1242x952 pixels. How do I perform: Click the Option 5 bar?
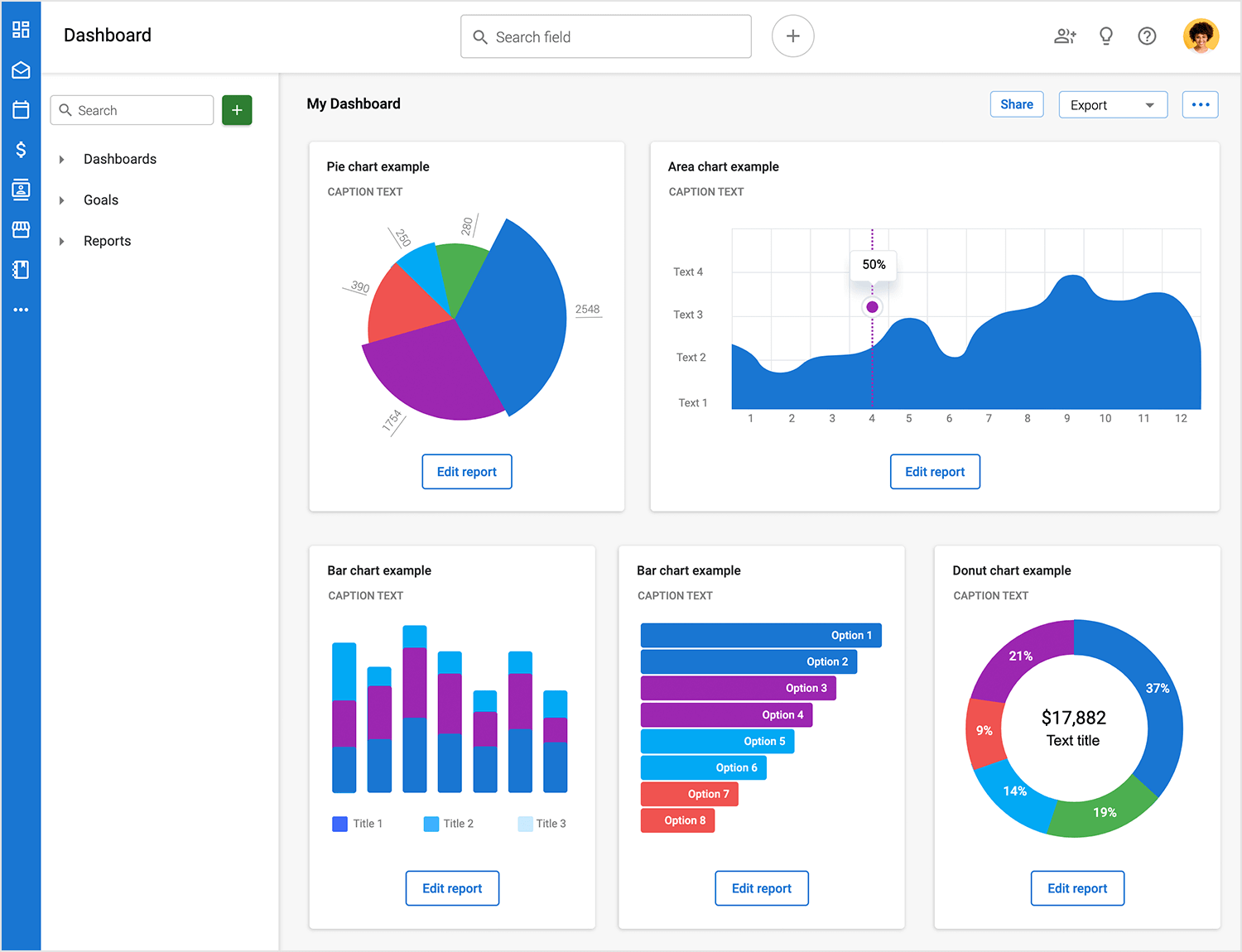717,741
